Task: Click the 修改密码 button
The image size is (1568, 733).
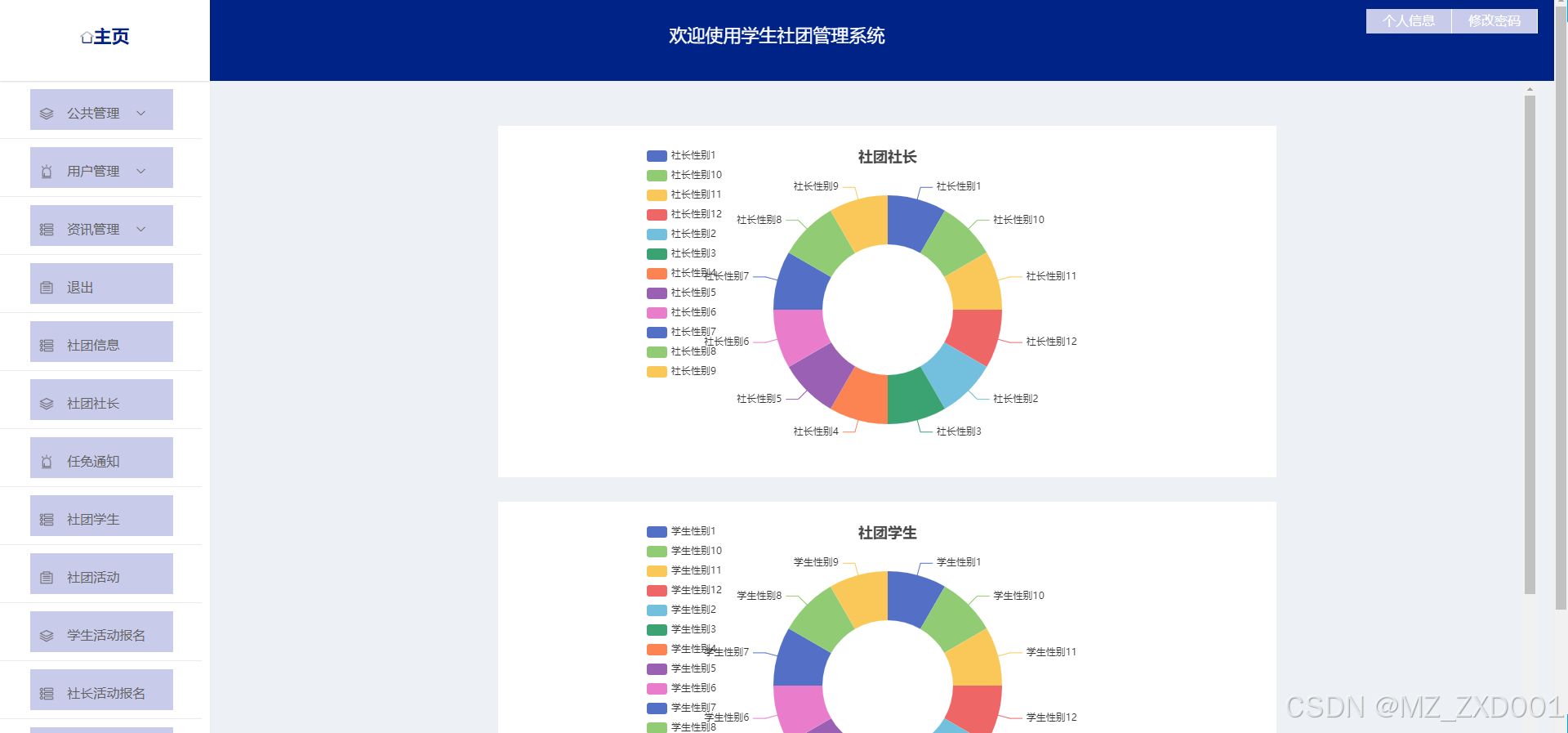Action: click(1494, 21)
